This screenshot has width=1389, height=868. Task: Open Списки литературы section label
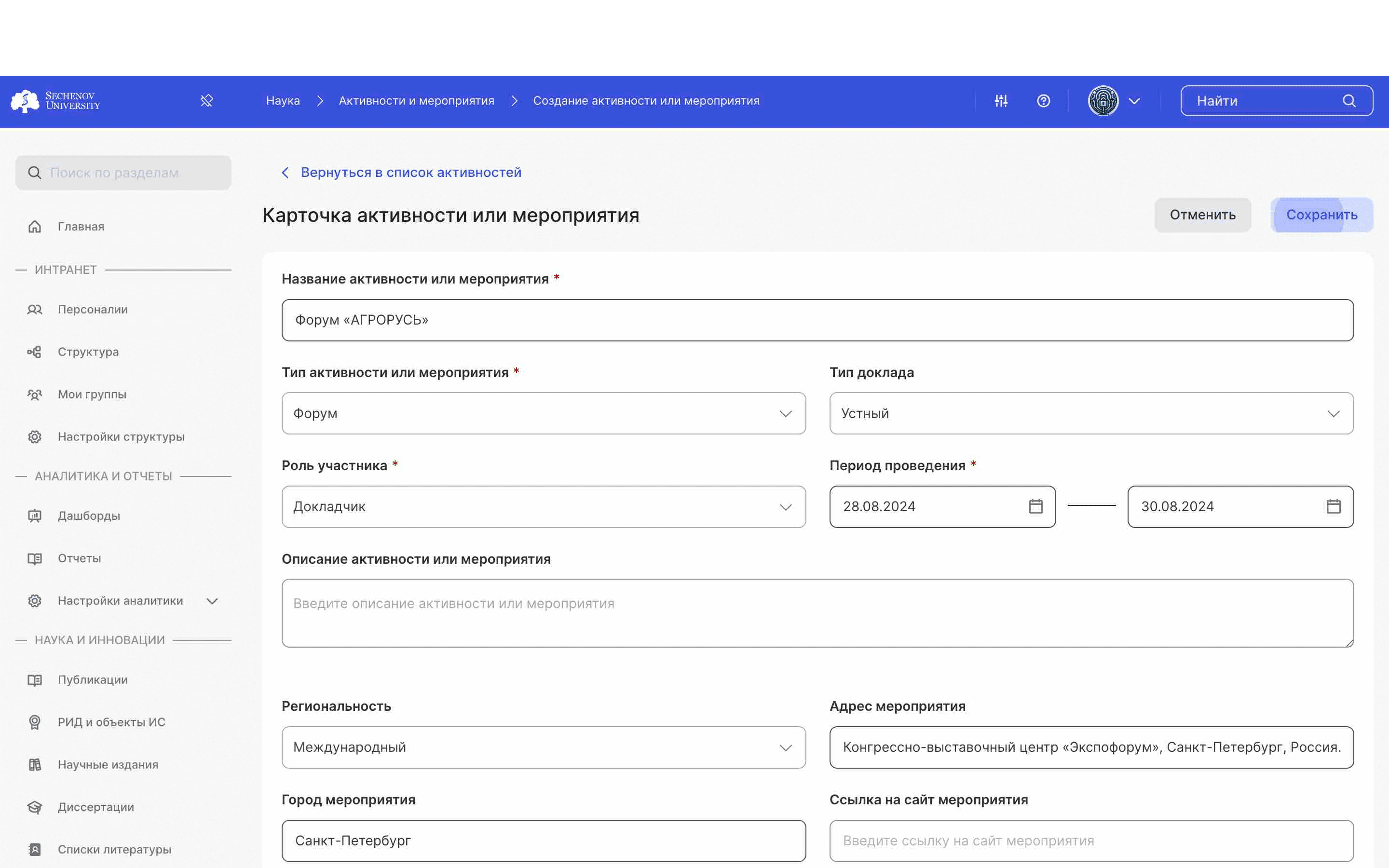coord(115,850)
